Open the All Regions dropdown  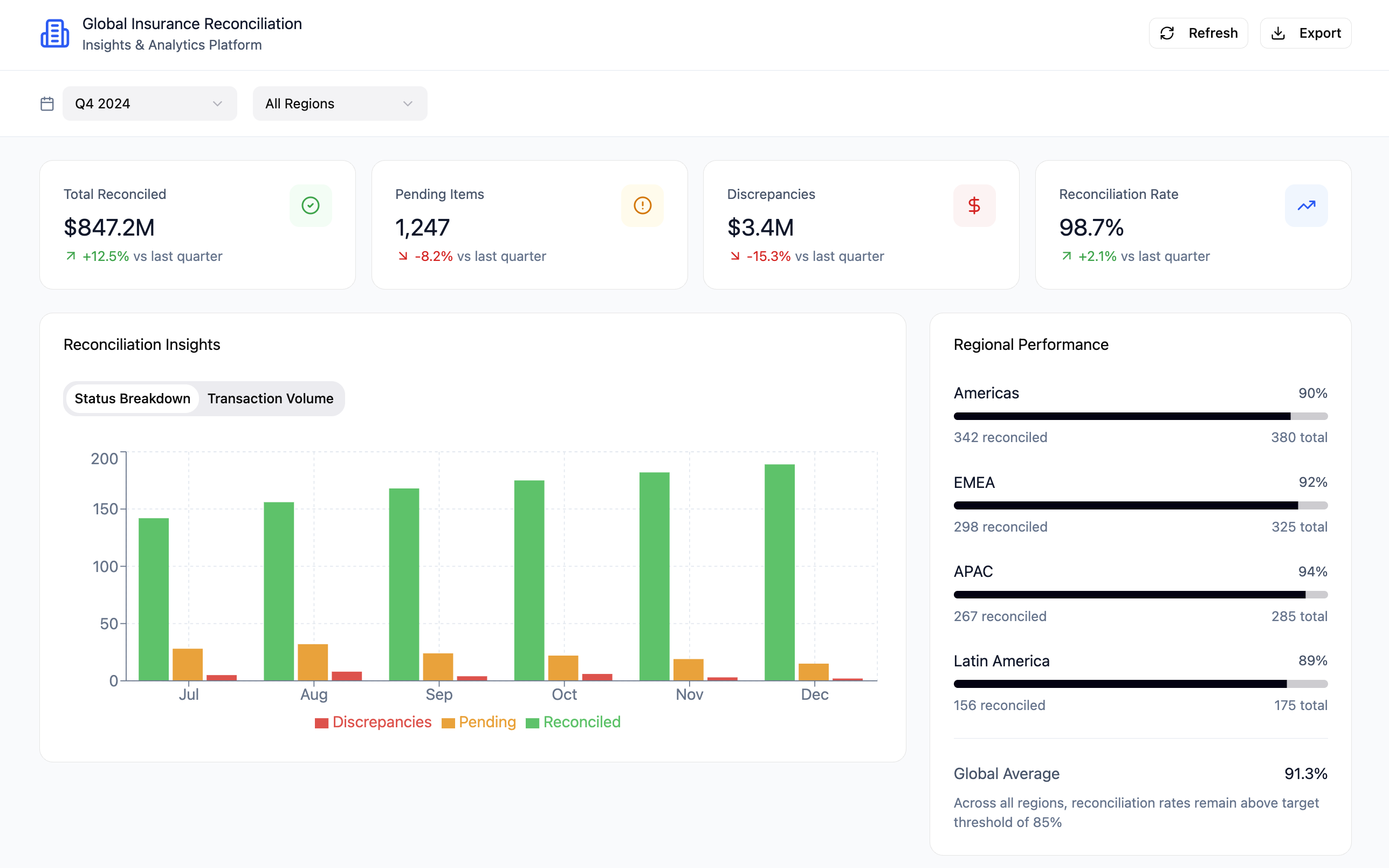point(339,104)
